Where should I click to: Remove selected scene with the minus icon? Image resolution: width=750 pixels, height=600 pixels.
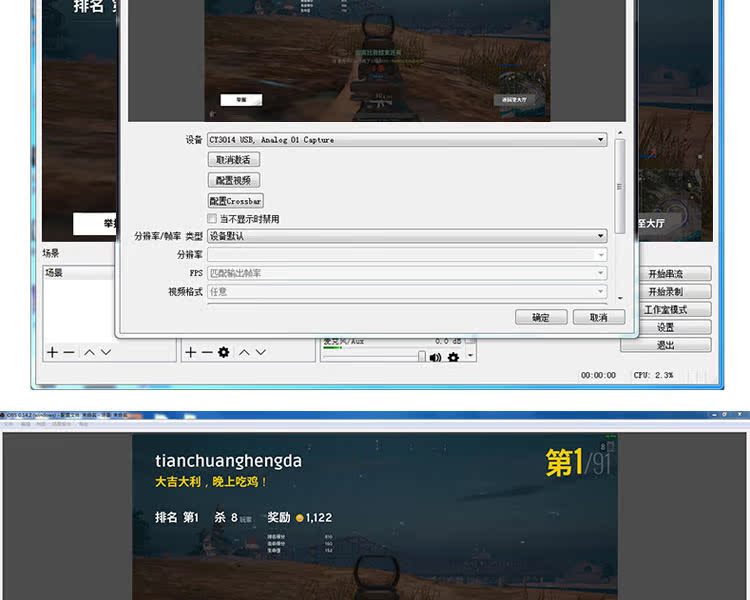(69, 353)
